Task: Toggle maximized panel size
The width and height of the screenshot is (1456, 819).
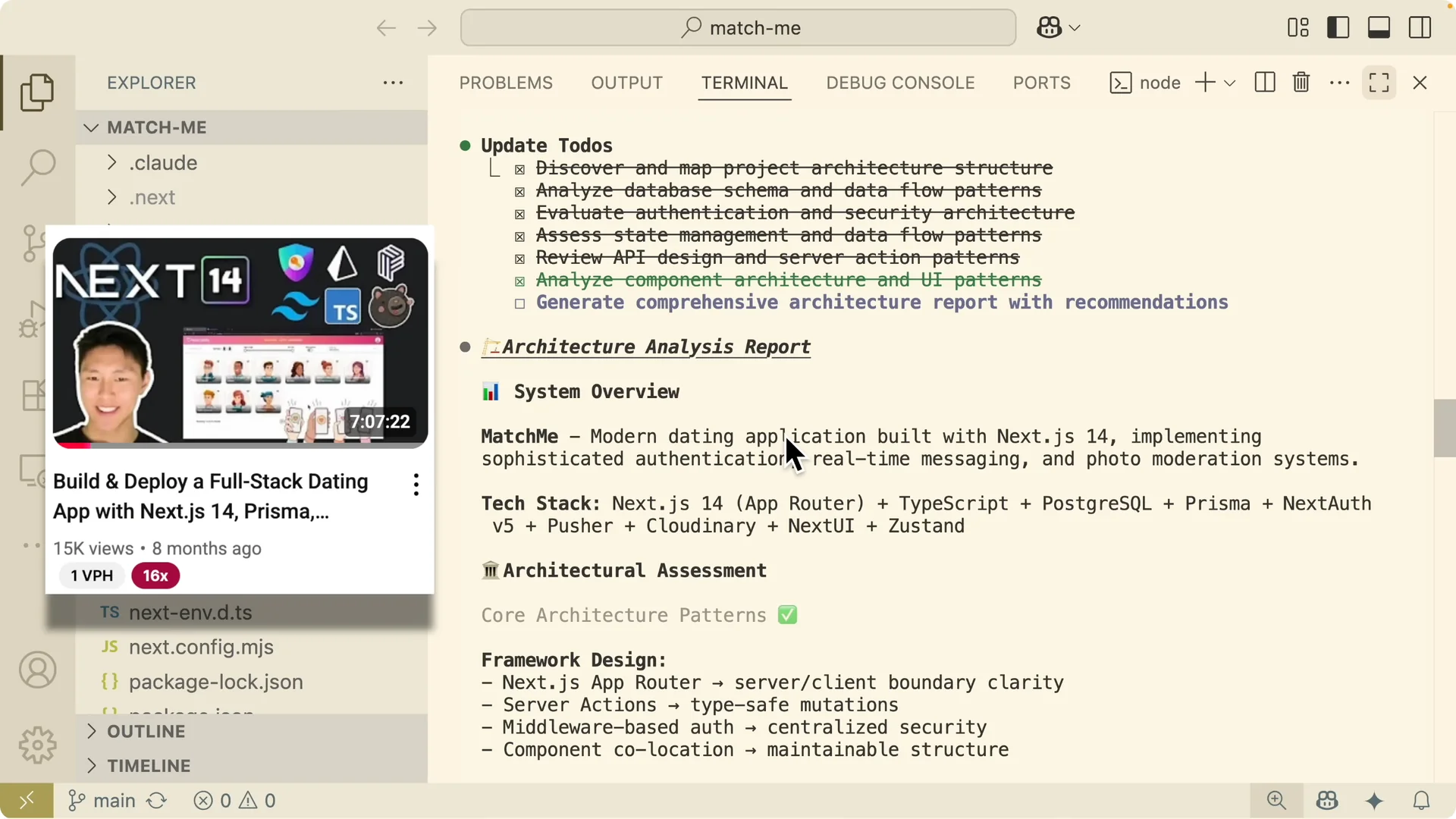Action: pos(1379,83)
